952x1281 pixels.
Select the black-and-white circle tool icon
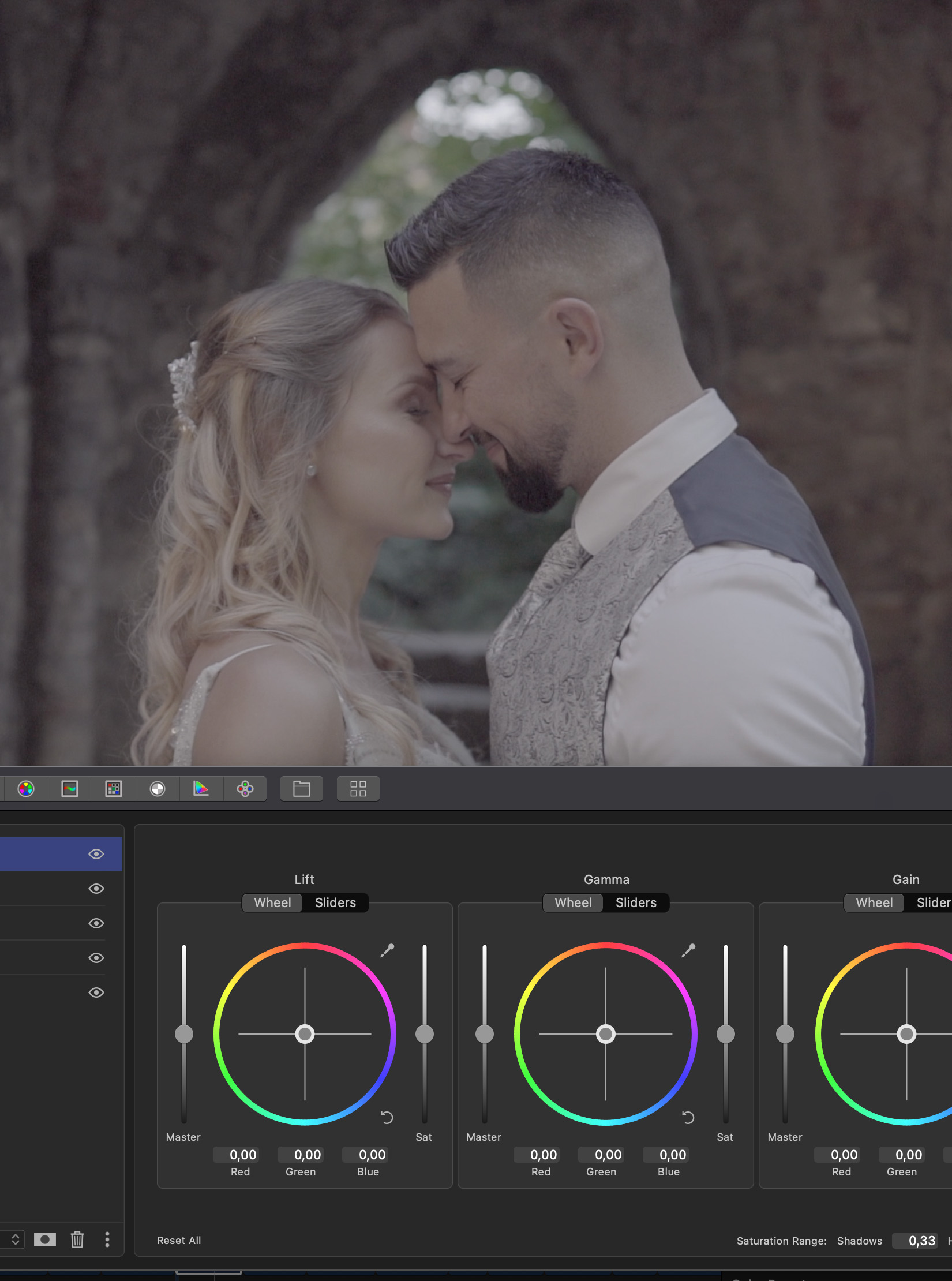click(x=158, y=789)
